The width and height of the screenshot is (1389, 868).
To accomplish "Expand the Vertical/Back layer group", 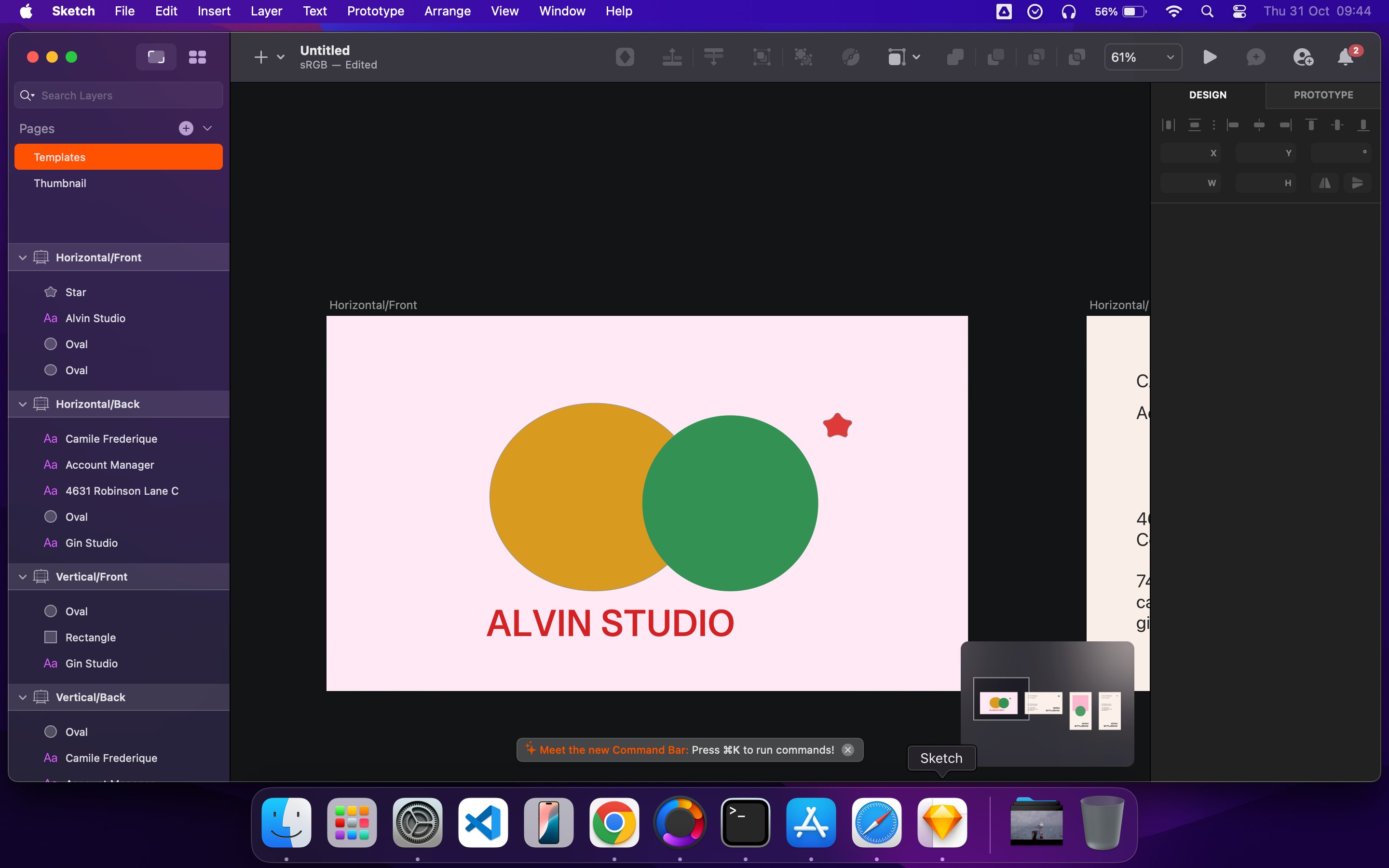I will pyautogui.click(x=22, y=697).
